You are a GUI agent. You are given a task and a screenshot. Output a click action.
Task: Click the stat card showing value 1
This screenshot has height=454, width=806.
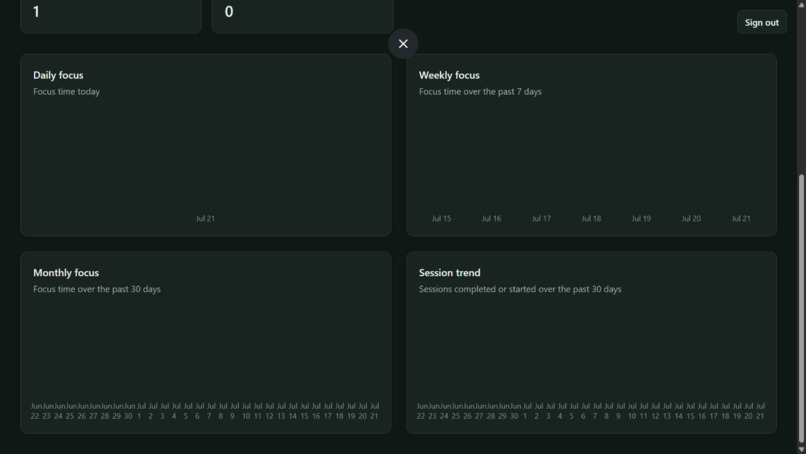111,15
